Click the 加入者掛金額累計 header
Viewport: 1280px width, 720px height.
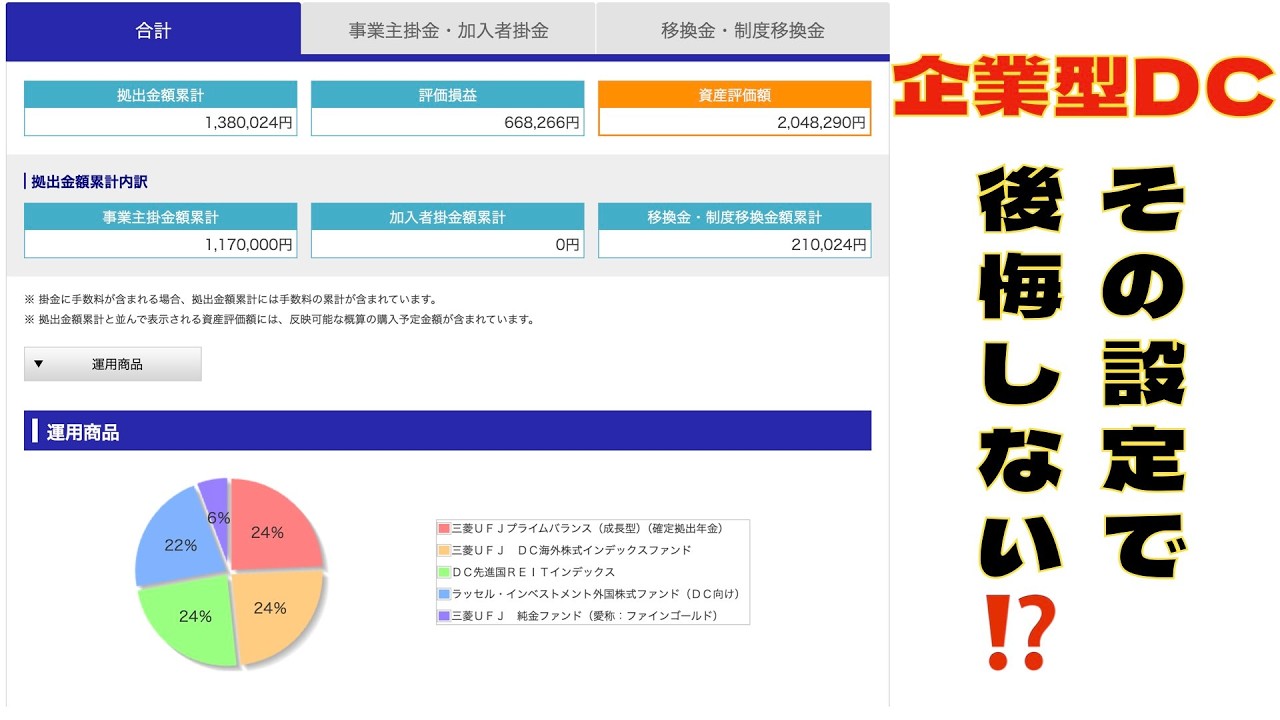pyautogui.click(x=447, y=217)
